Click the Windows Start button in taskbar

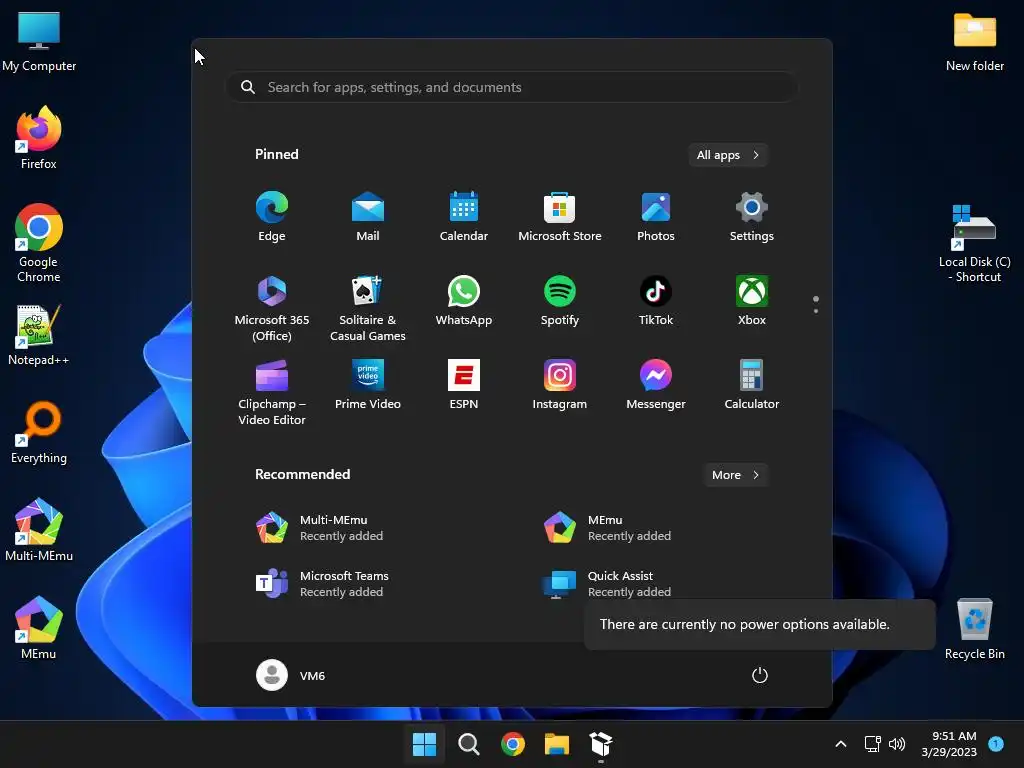pyautogui.click(x=424, y=744)
